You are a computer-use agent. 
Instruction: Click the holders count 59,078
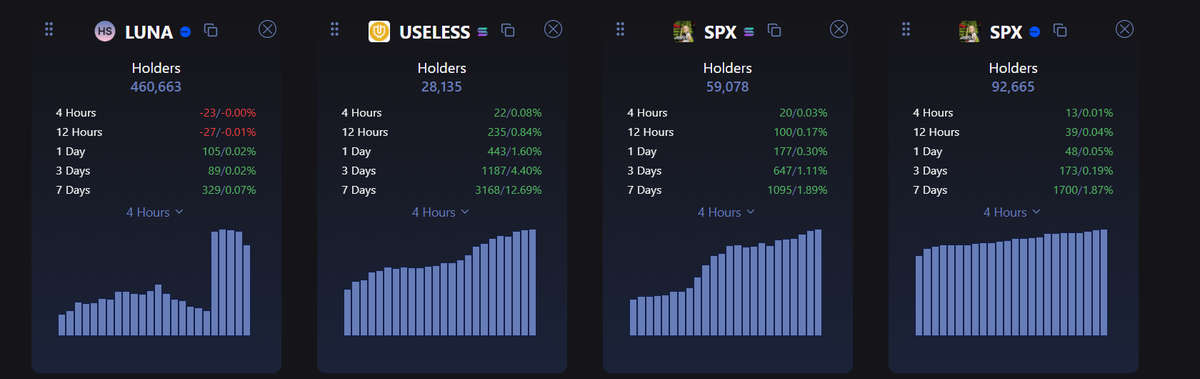click(x=728, y=87)
